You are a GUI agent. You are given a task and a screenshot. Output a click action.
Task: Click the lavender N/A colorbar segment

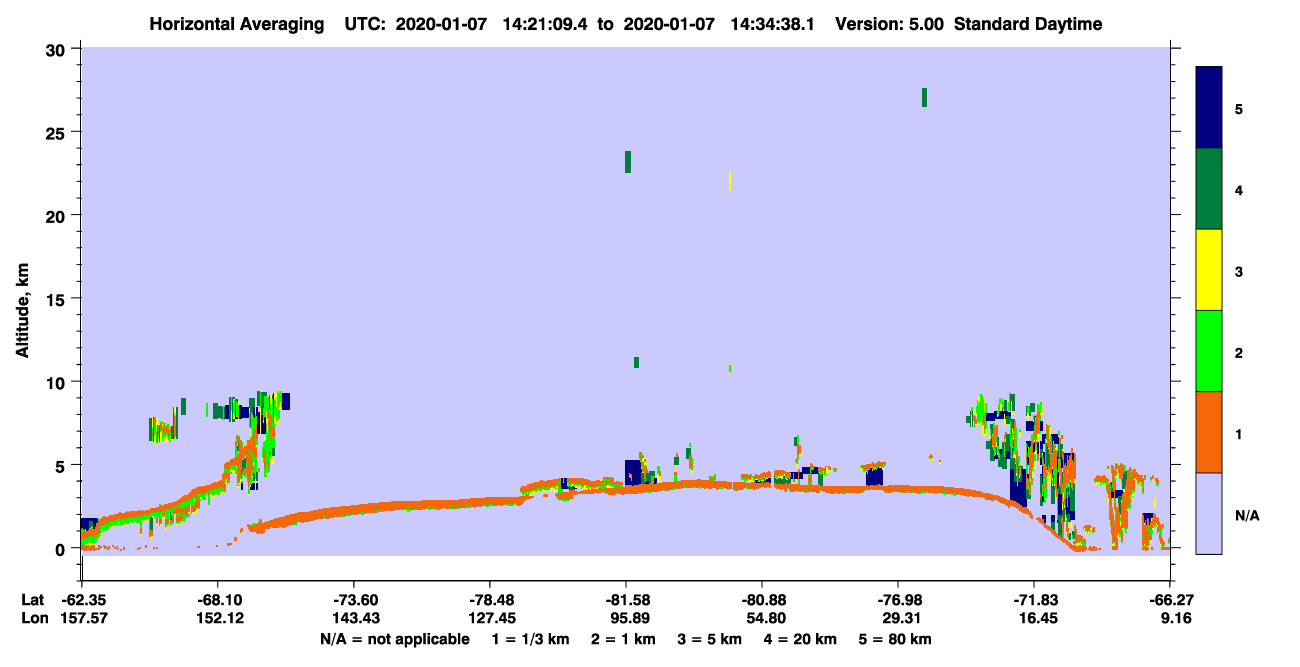[x=1209, y=513]
